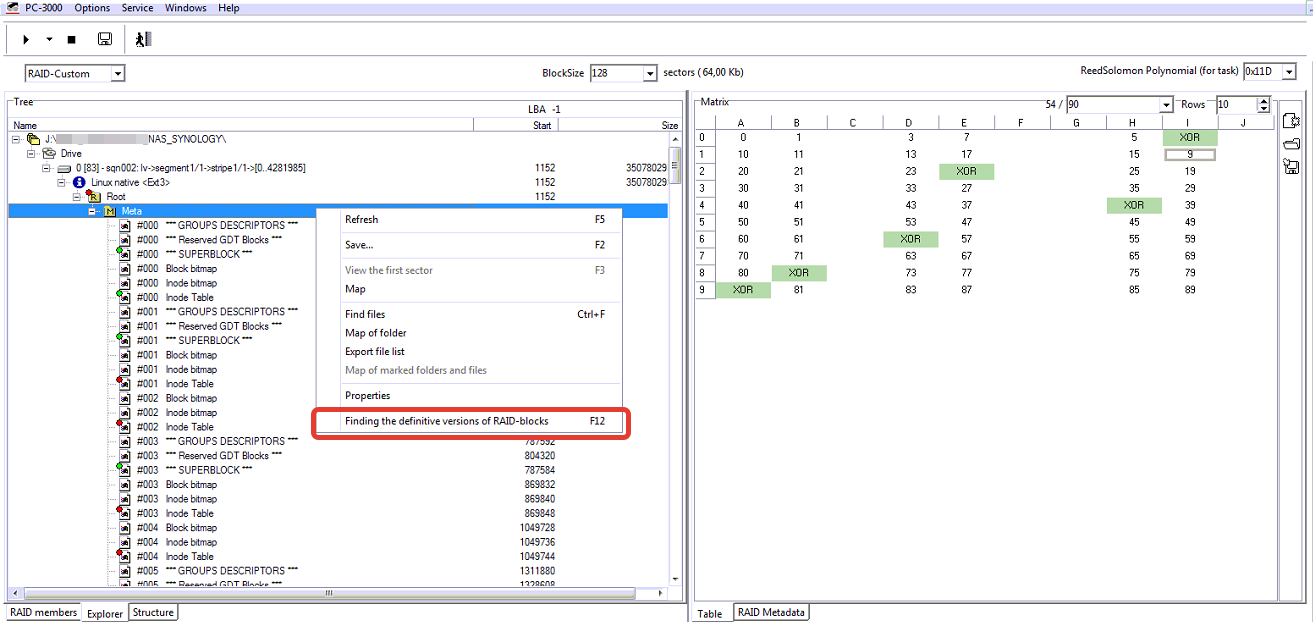
Task: Click the yellow M icon of Meta
Action: (x=110, y=211)
